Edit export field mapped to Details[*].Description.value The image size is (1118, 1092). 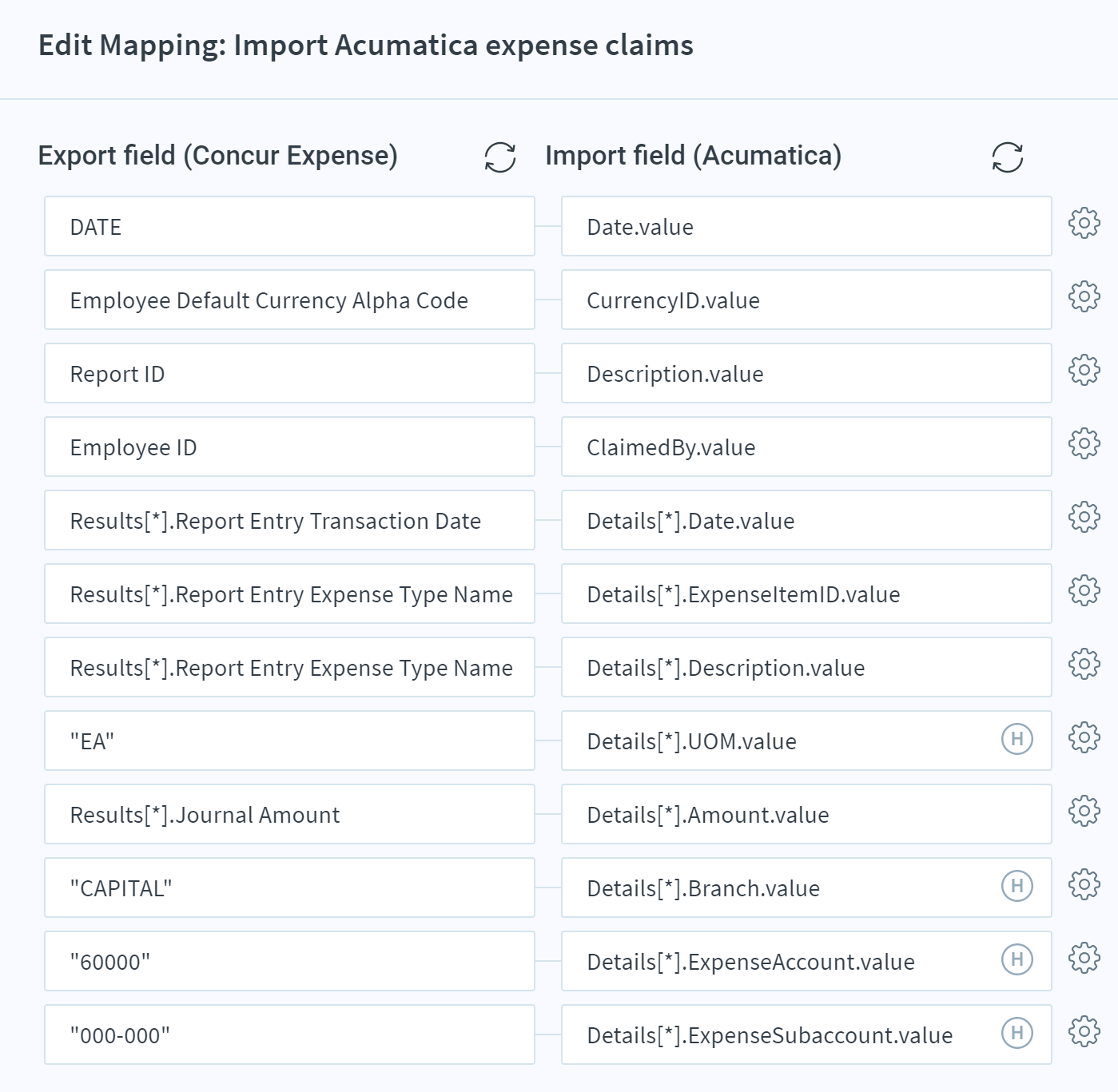289,667
